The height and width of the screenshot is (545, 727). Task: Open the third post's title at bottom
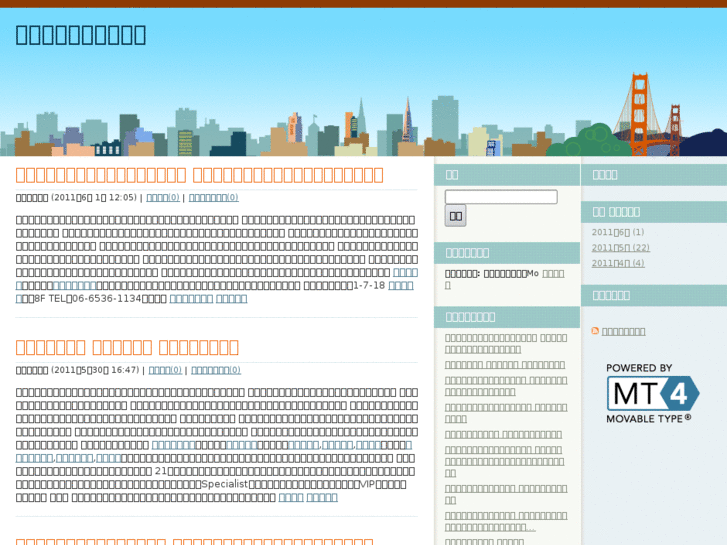[x=194, y=541]
